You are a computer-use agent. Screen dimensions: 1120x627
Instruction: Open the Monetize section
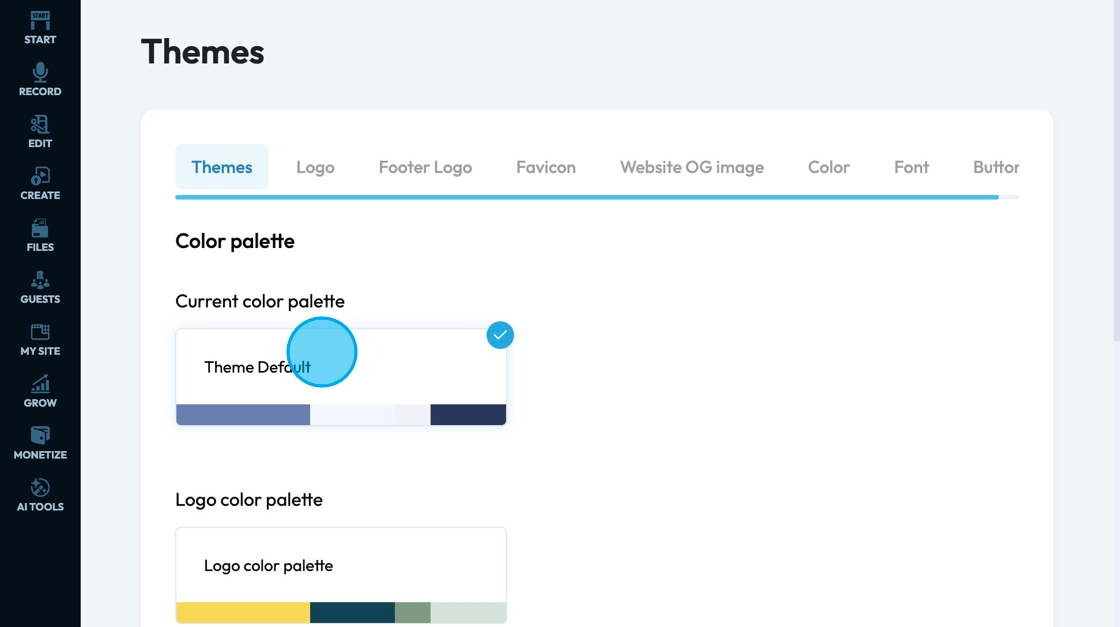point(40,437)
